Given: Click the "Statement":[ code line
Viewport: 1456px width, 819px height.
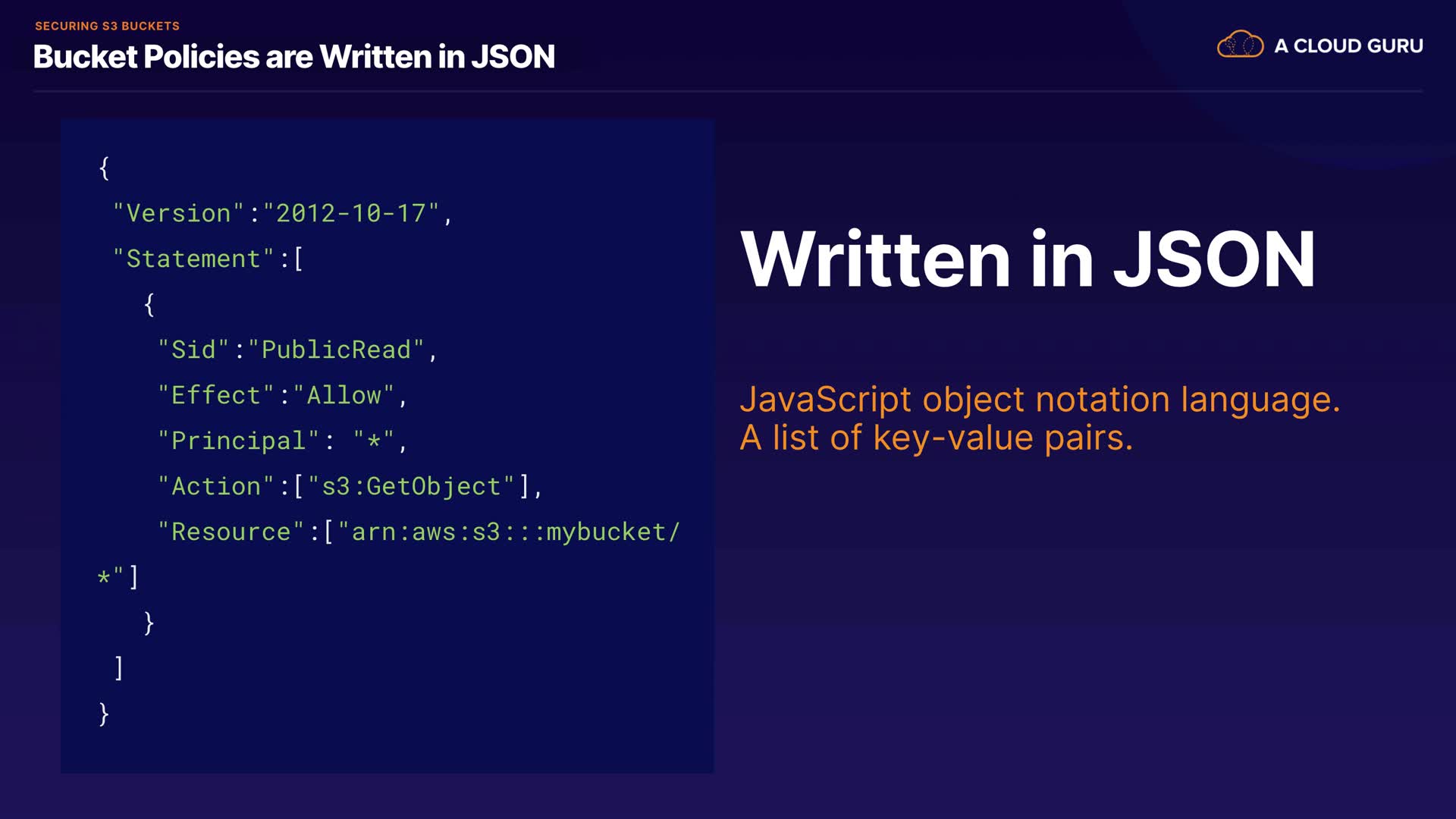Looking at the screenshot, I should point(207,259).
